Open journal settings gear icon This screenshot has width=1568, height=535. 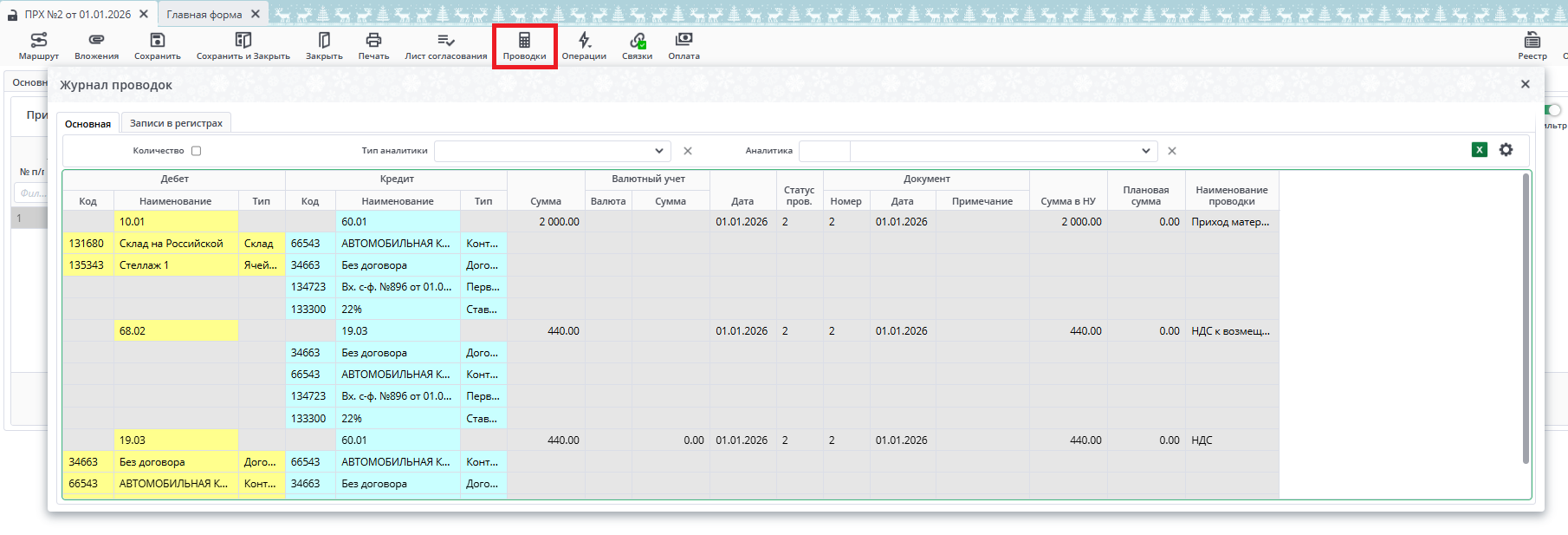[1506, 150]
